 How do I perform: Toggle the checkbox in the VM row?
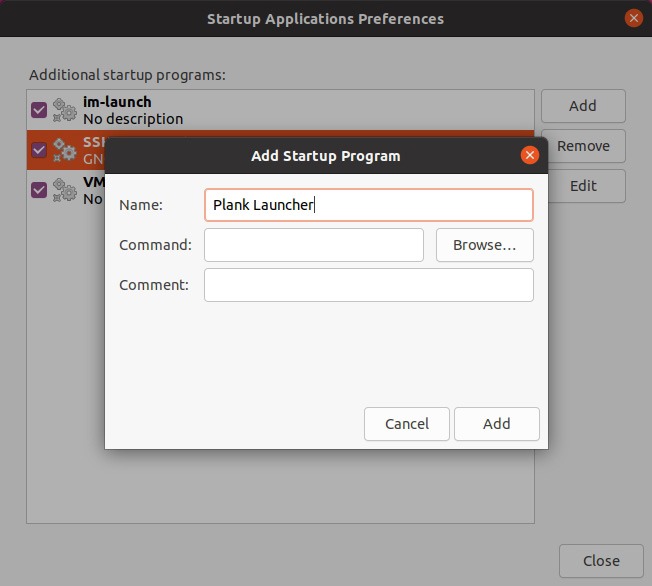pos(39,190)
